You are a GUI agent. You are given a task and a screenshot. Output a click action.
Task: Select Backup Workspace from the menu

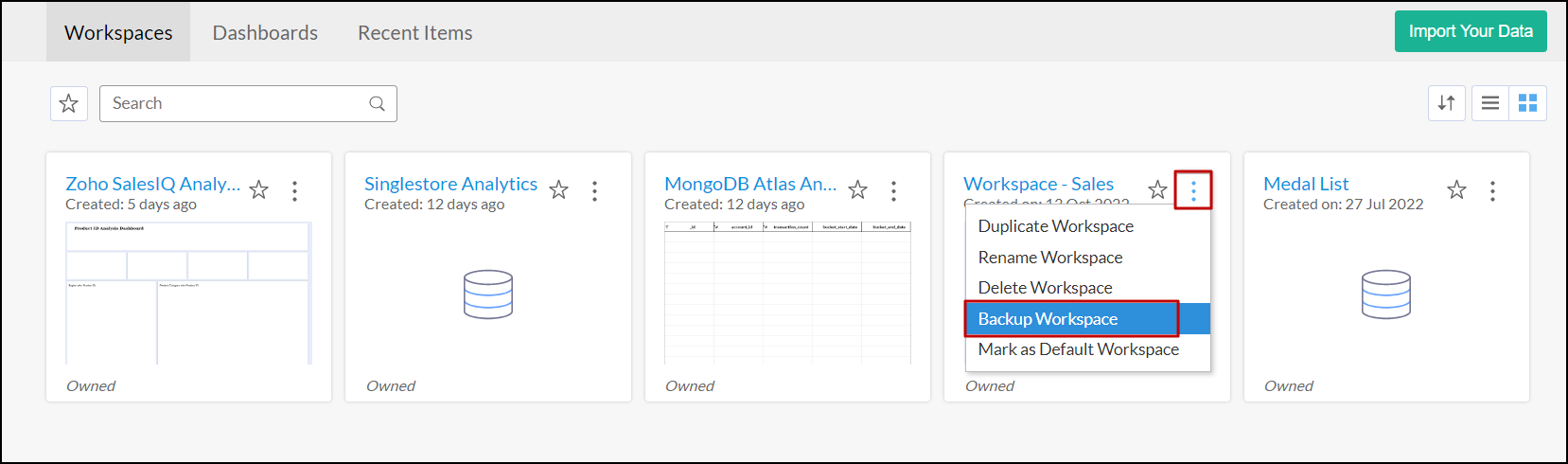[x=1048, y=319]
